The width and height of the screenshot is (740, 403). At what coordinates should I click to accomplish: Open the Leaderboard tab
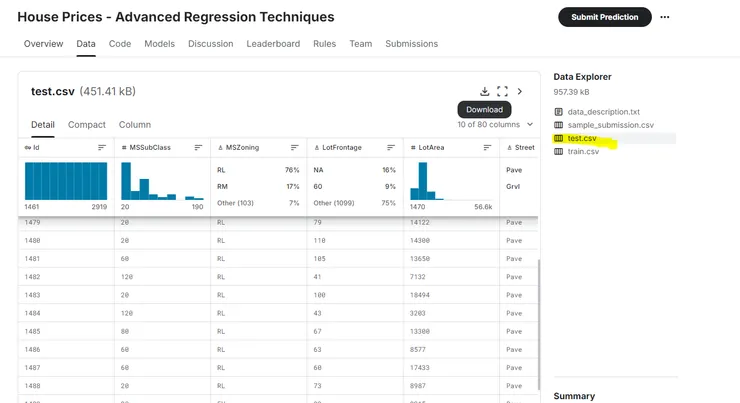[273, 44]
